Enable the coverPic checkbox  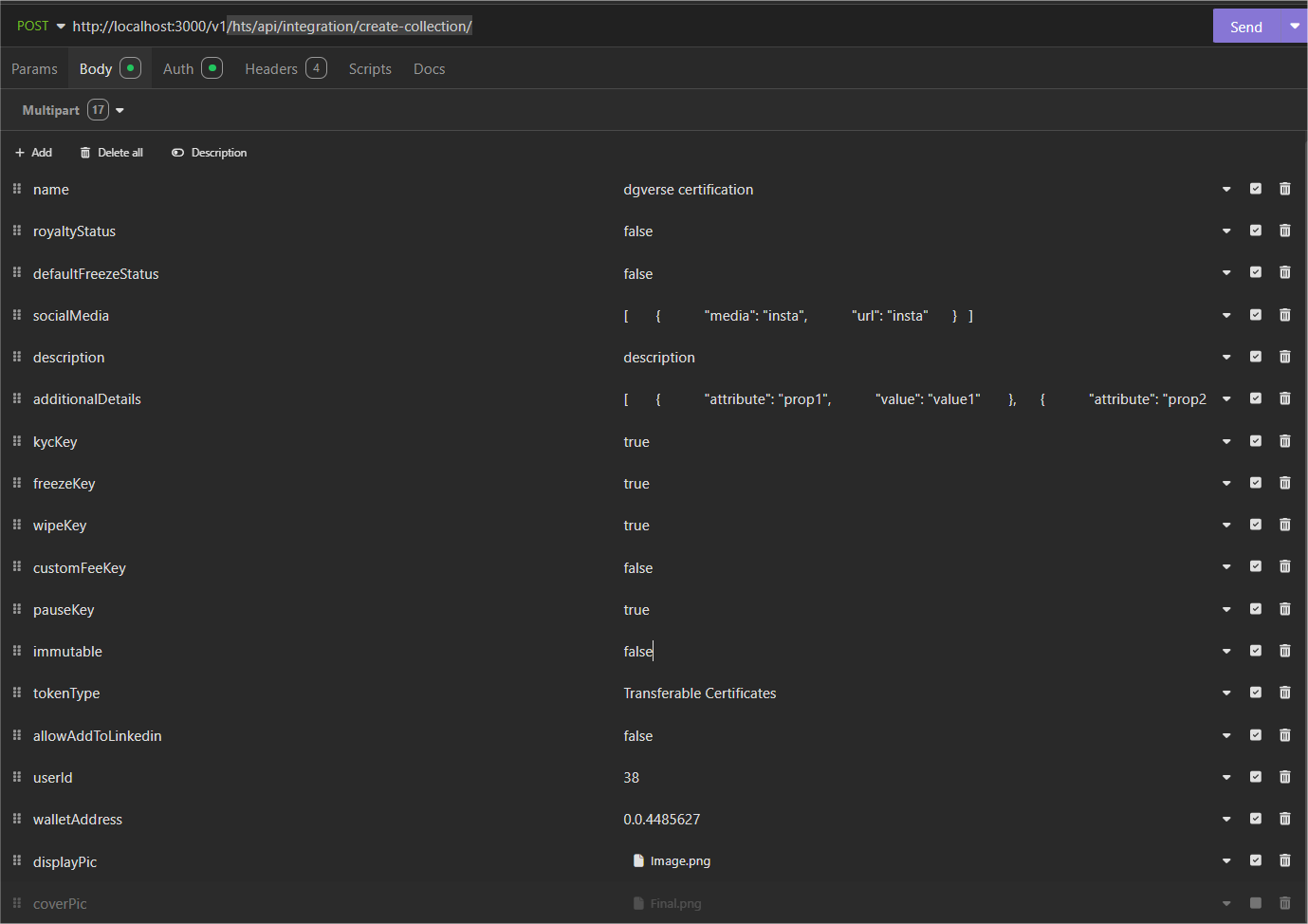click(1256, 902)
